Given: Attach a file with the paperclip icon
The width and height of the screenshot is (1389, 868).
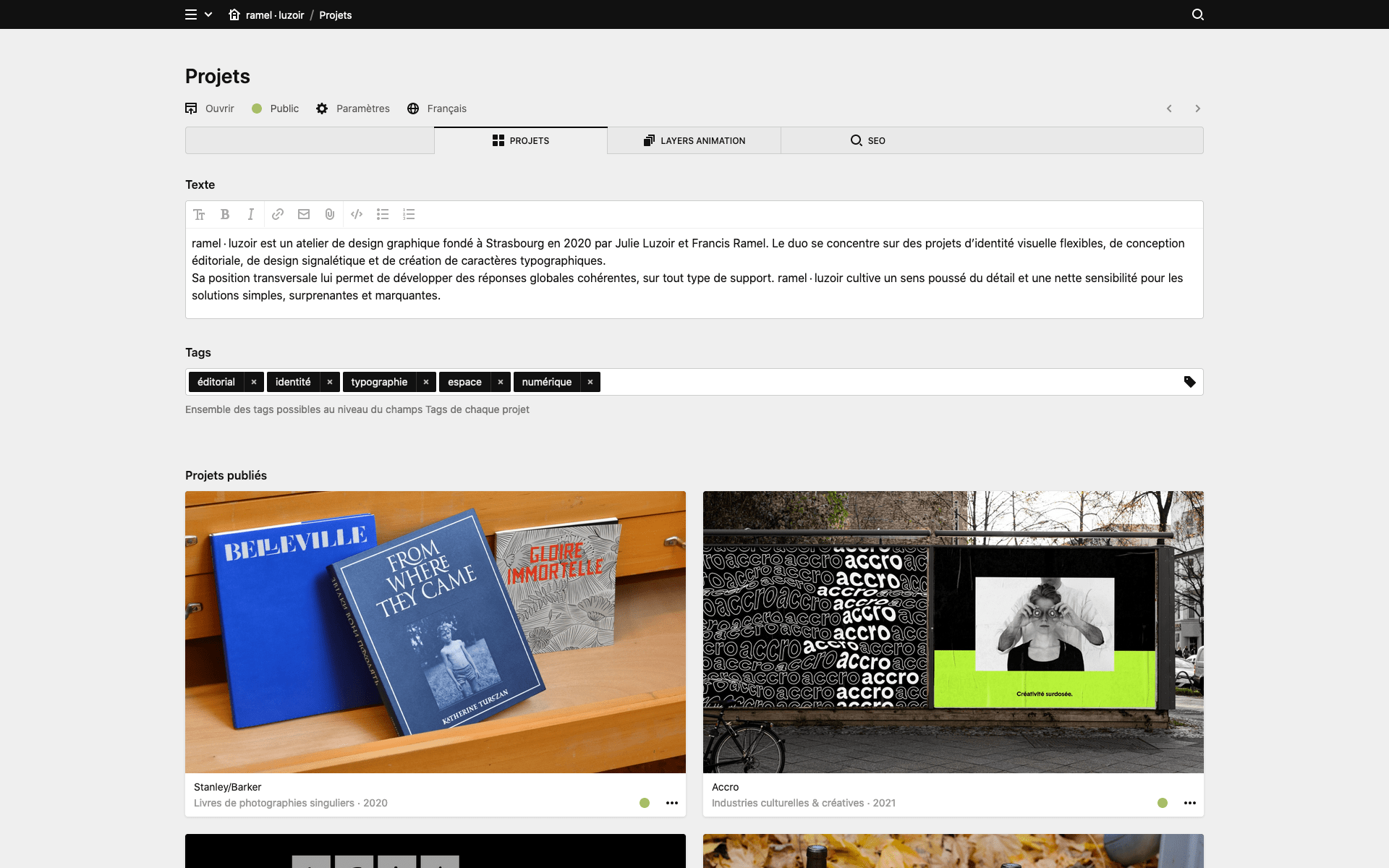Looking at the screenshot, I should pyautogui.click(x=330, y=214).
